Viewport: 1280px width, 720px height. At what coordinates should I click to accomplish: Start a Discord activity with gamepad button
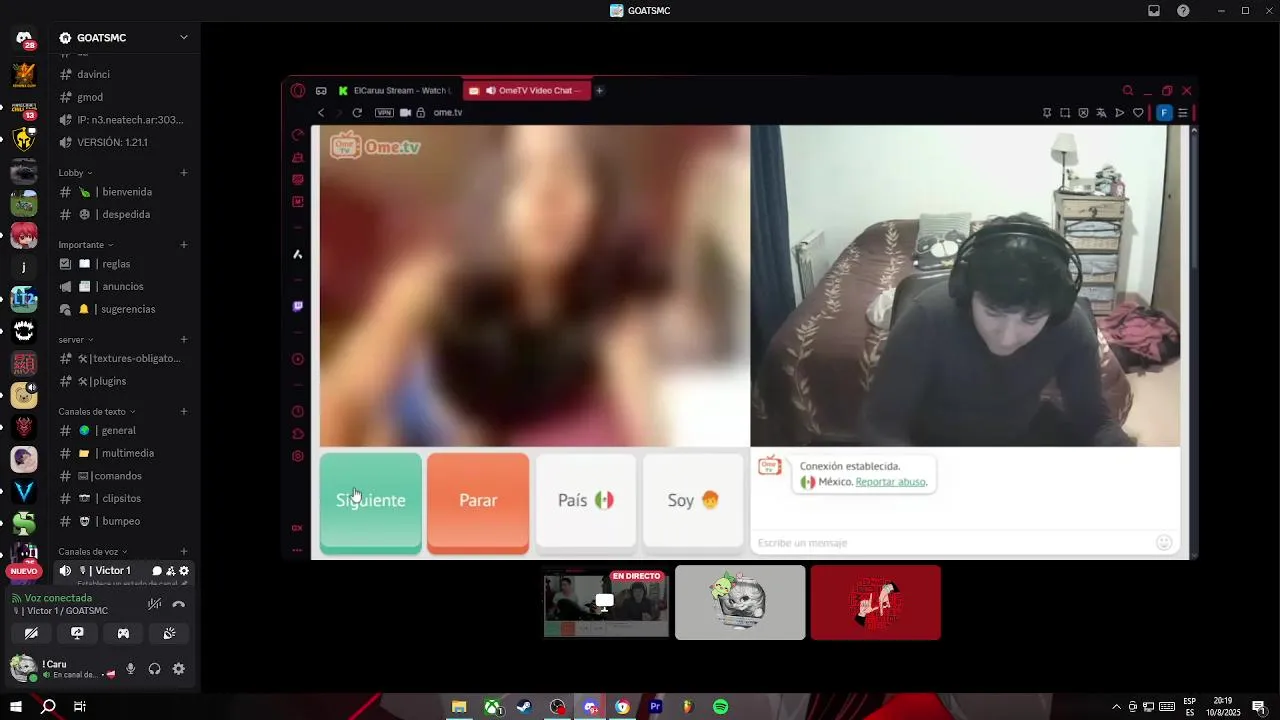click(x=123, y=633)
